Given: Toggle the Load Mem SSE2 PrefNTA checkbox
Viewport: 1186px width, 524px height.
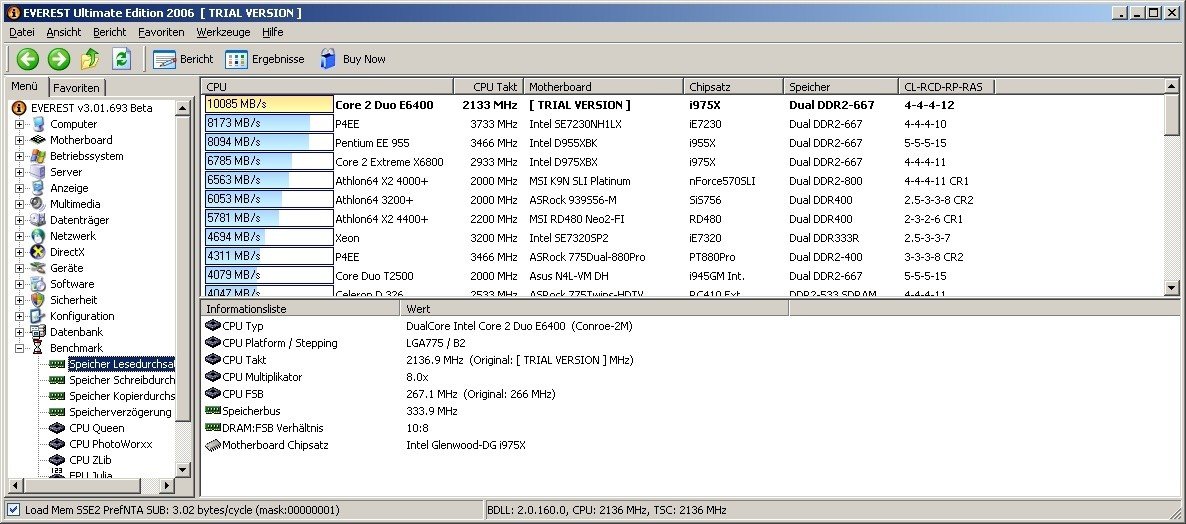Looking at the screenshot, I should pyautogui.click(x=14, y=510).
